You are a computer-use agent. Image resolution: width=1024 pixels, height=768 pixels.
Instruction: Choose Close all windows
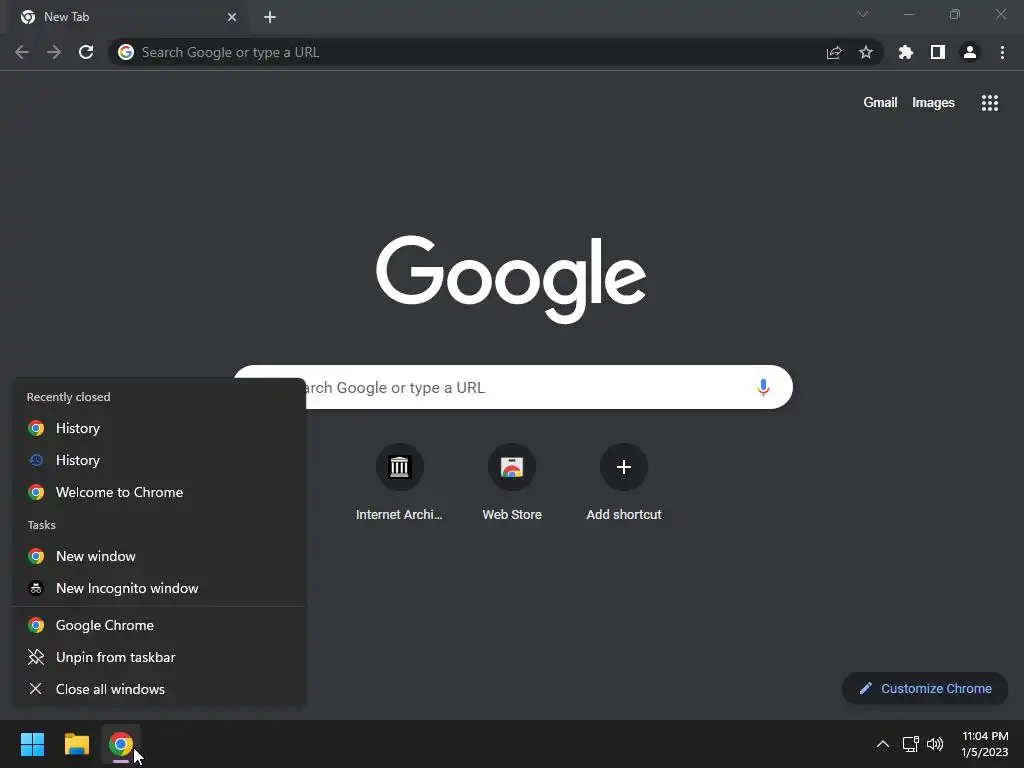[159, 690]
